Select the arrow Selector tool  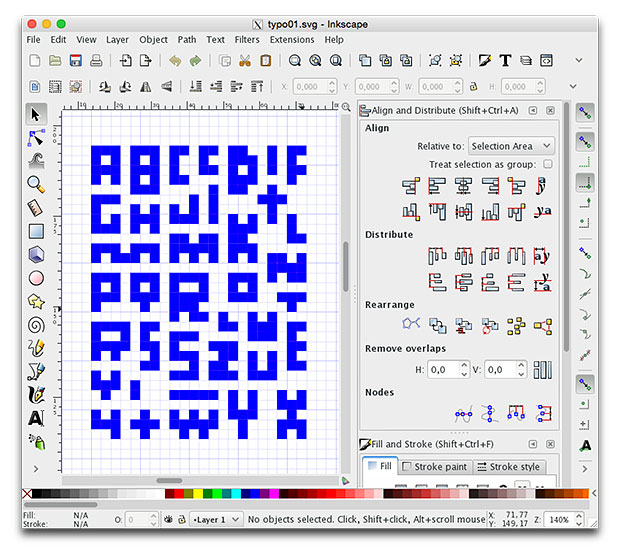(36, 115)
